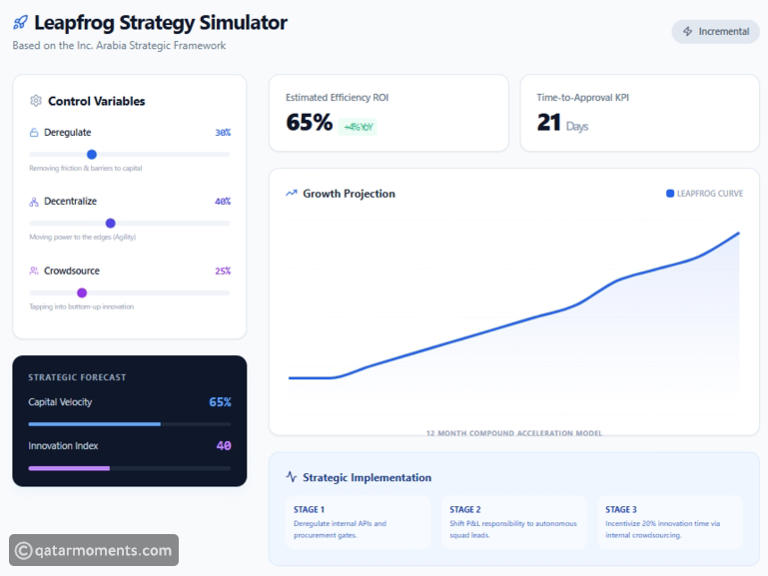Toggle the Incremental mode button
The image size is (768, 576).
(715, 32)
